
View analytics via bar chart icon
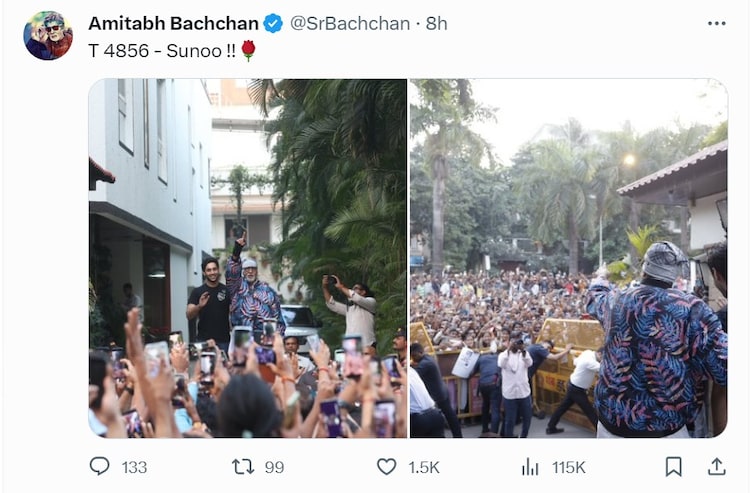(530, 467)
